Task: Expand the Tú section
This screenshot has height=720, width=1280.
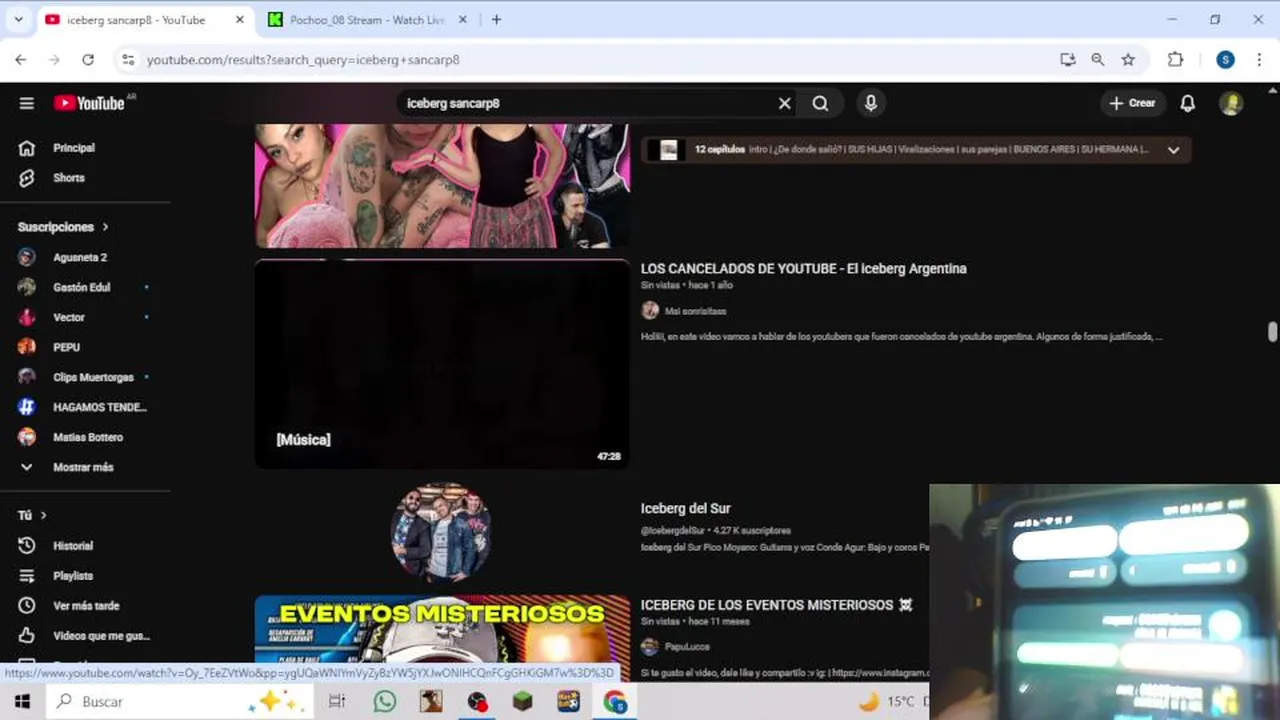Action: click(32, 515)
